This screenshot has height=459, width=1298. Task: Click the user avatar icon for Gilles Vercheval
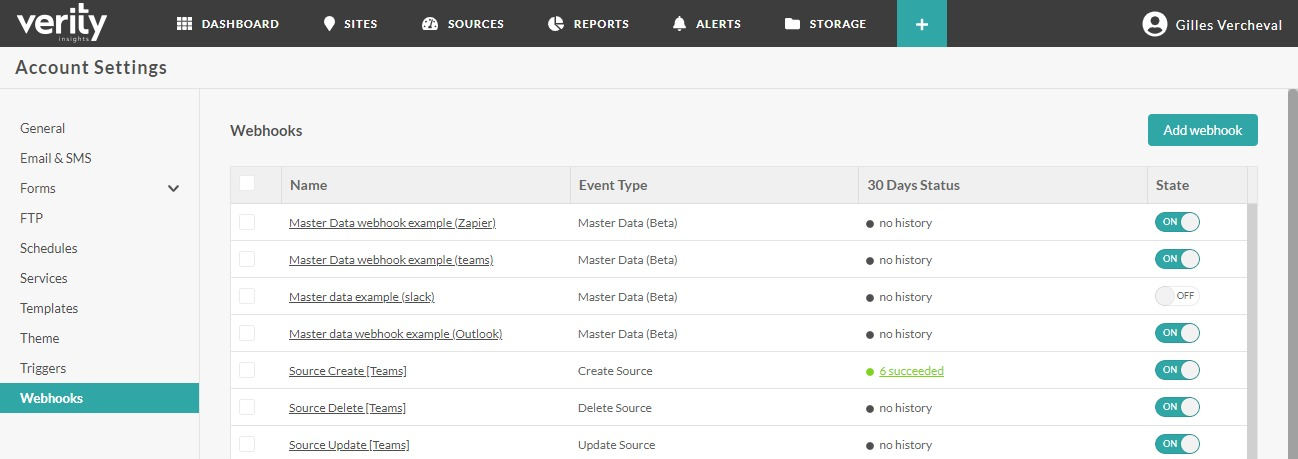(1155, 24)
